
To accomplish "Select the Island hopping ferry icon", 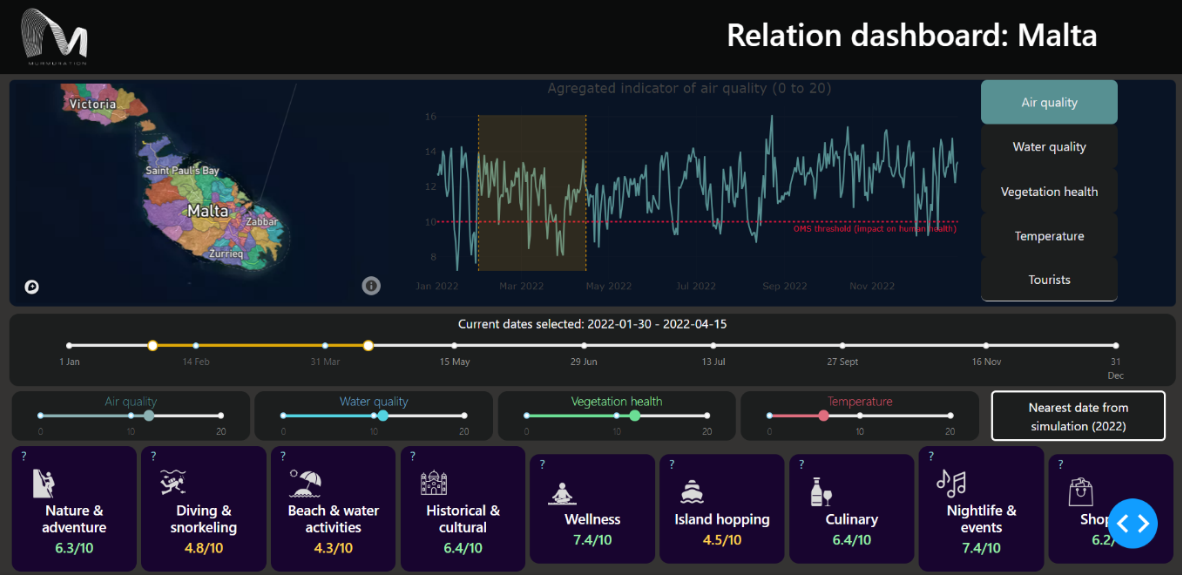I will tap(692, 491).
